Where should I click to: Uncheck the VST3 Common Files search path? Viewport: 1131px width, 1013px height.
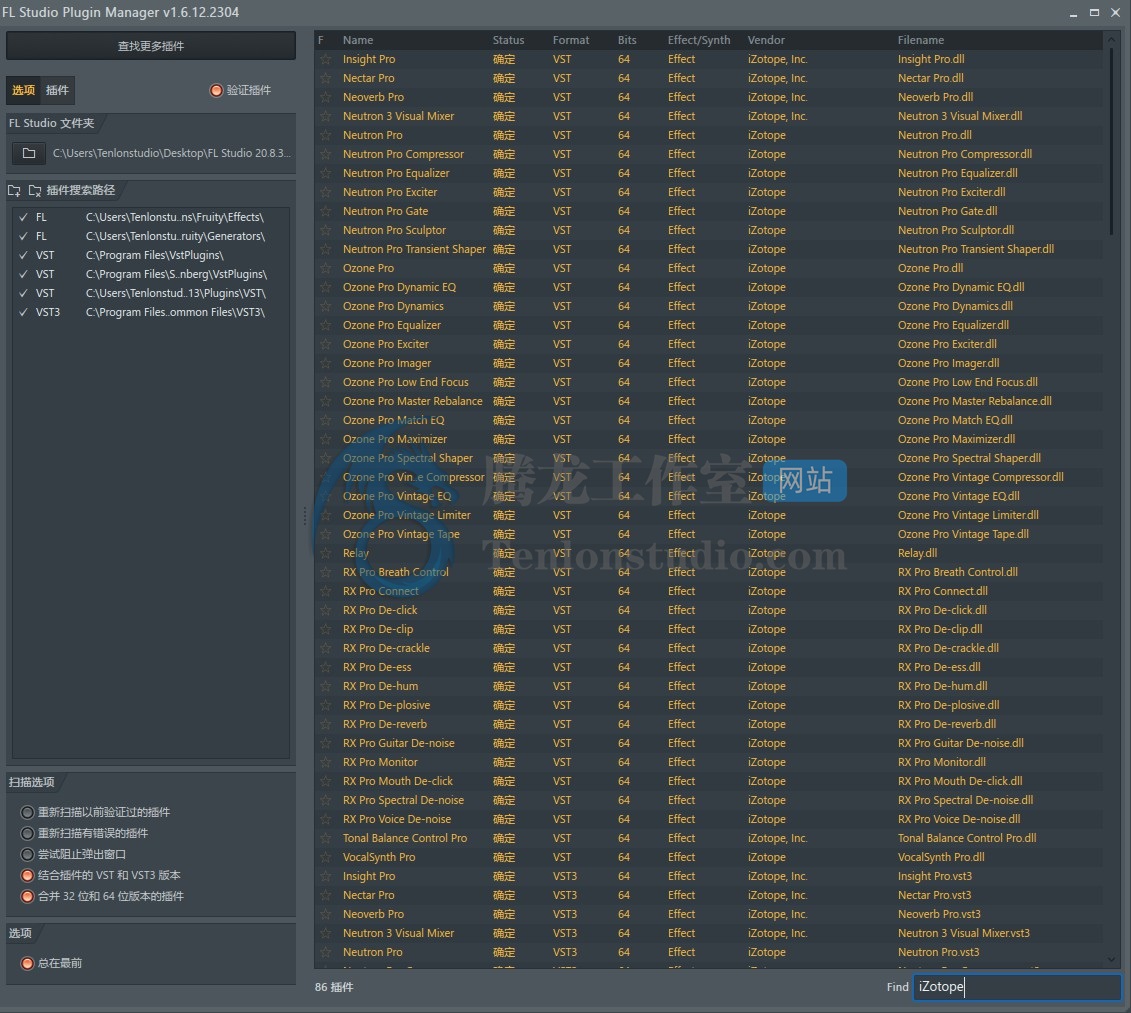click(x=24, y=312)
